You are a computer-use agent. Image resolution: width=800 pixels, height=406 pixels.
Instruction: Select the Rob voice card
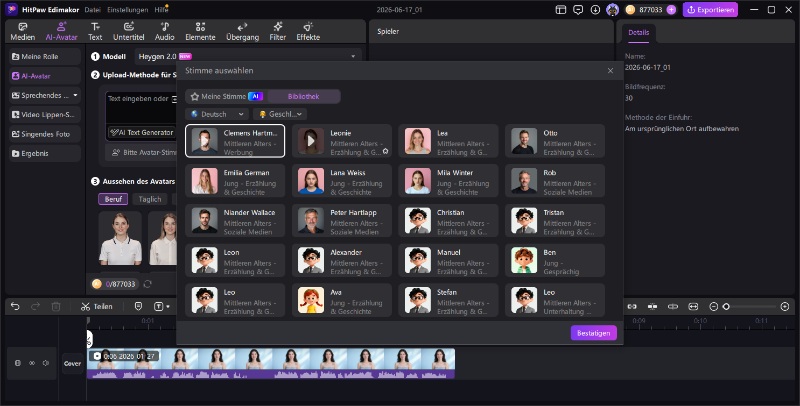[555, 181]
